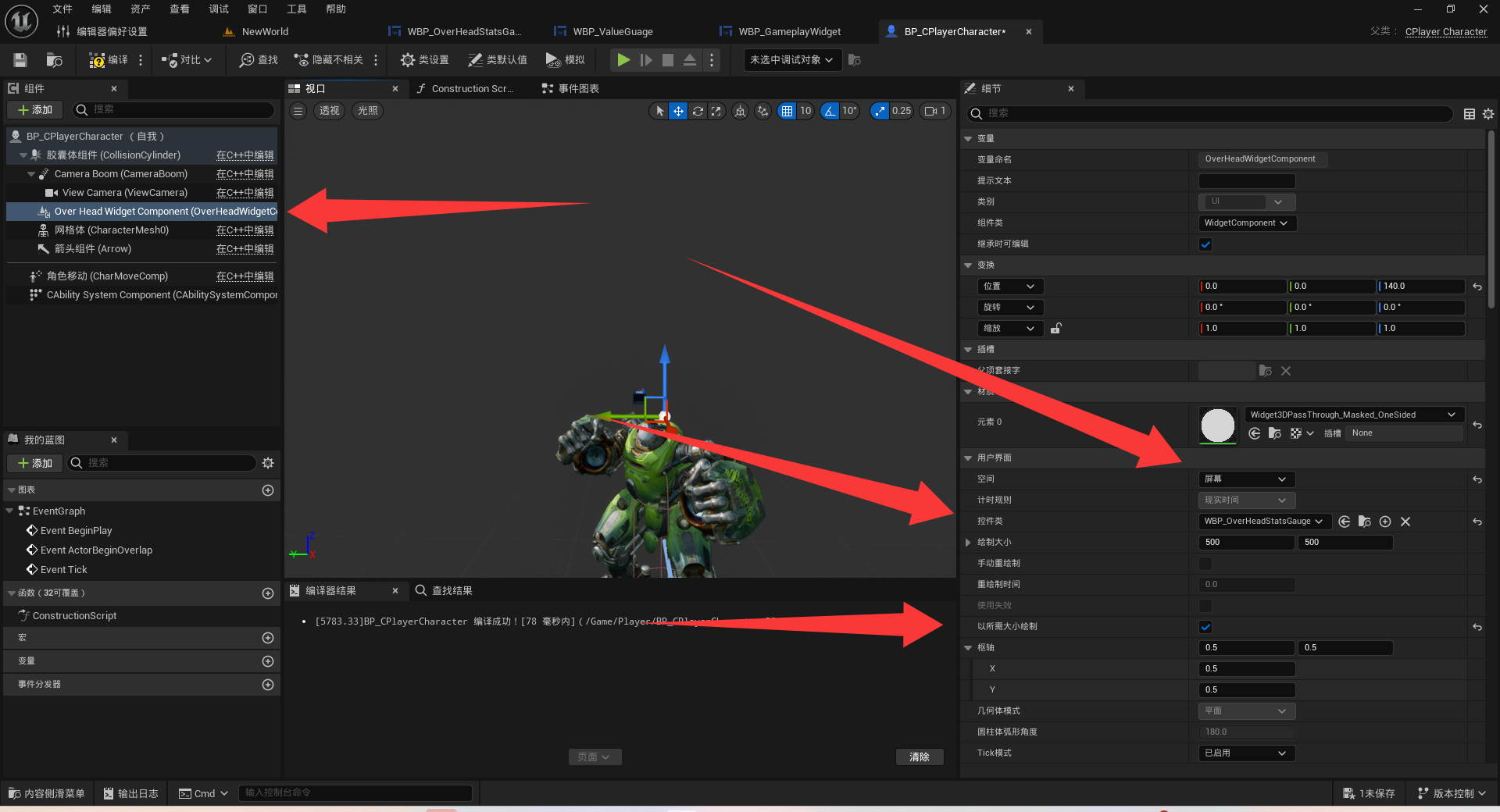Select Camera Boom (CameraBoom) component
Screen dimensions: 1500x812
[x=121, y=174]
